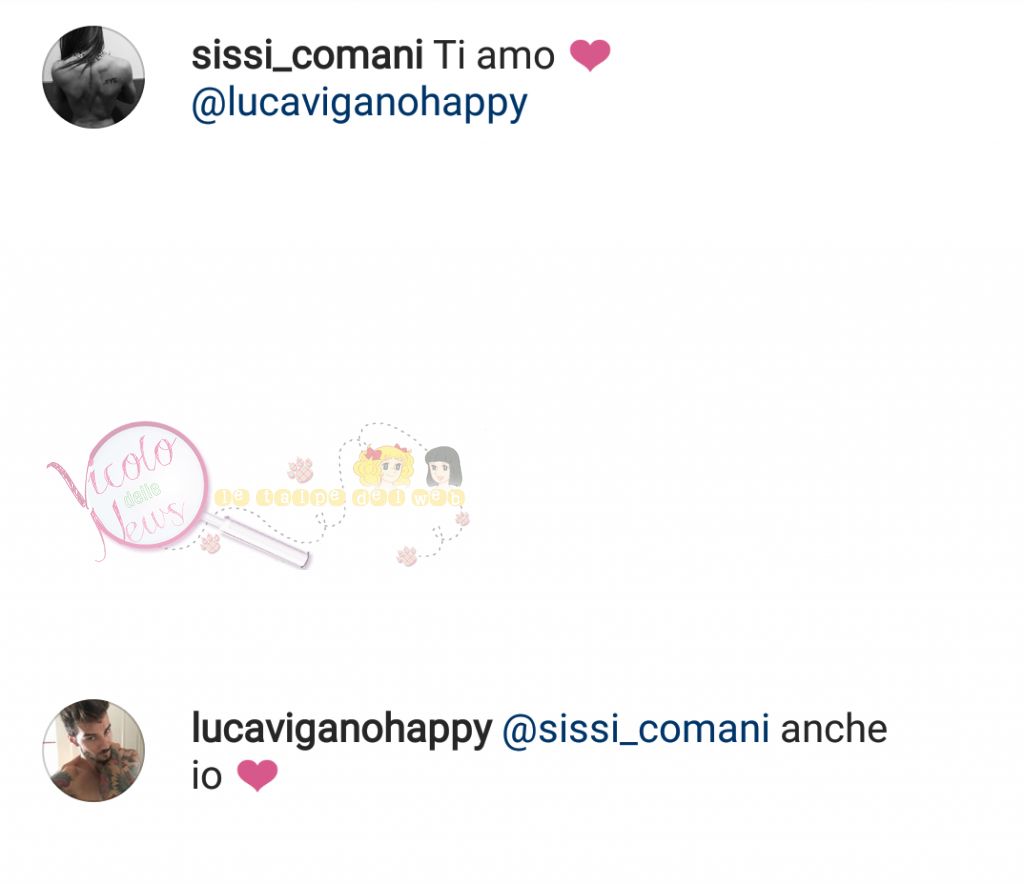Viewport: 1024px width, 884px height.
Task: Click the pink heart after "io"
Action: point(257,776)
